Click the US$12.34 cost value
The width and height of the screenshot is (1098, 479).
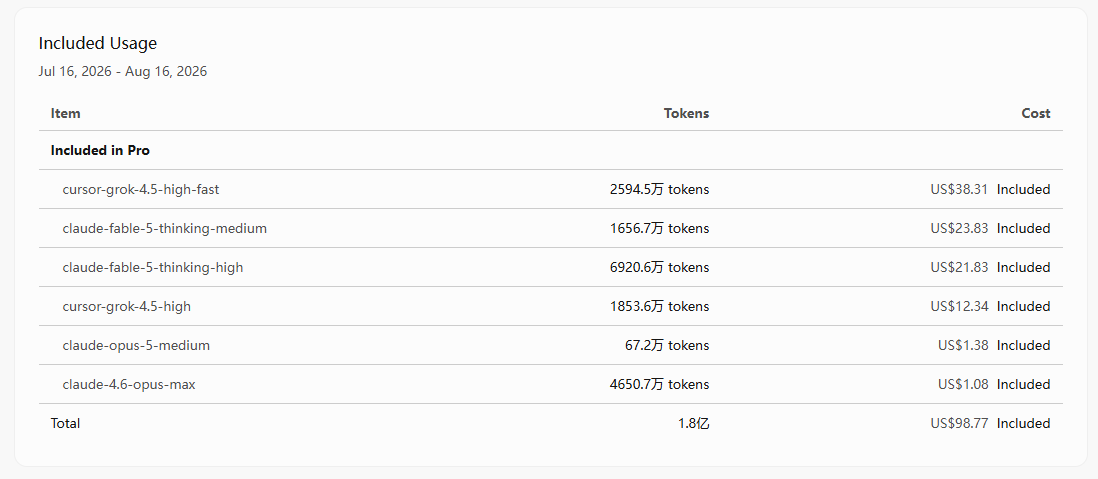959,307
